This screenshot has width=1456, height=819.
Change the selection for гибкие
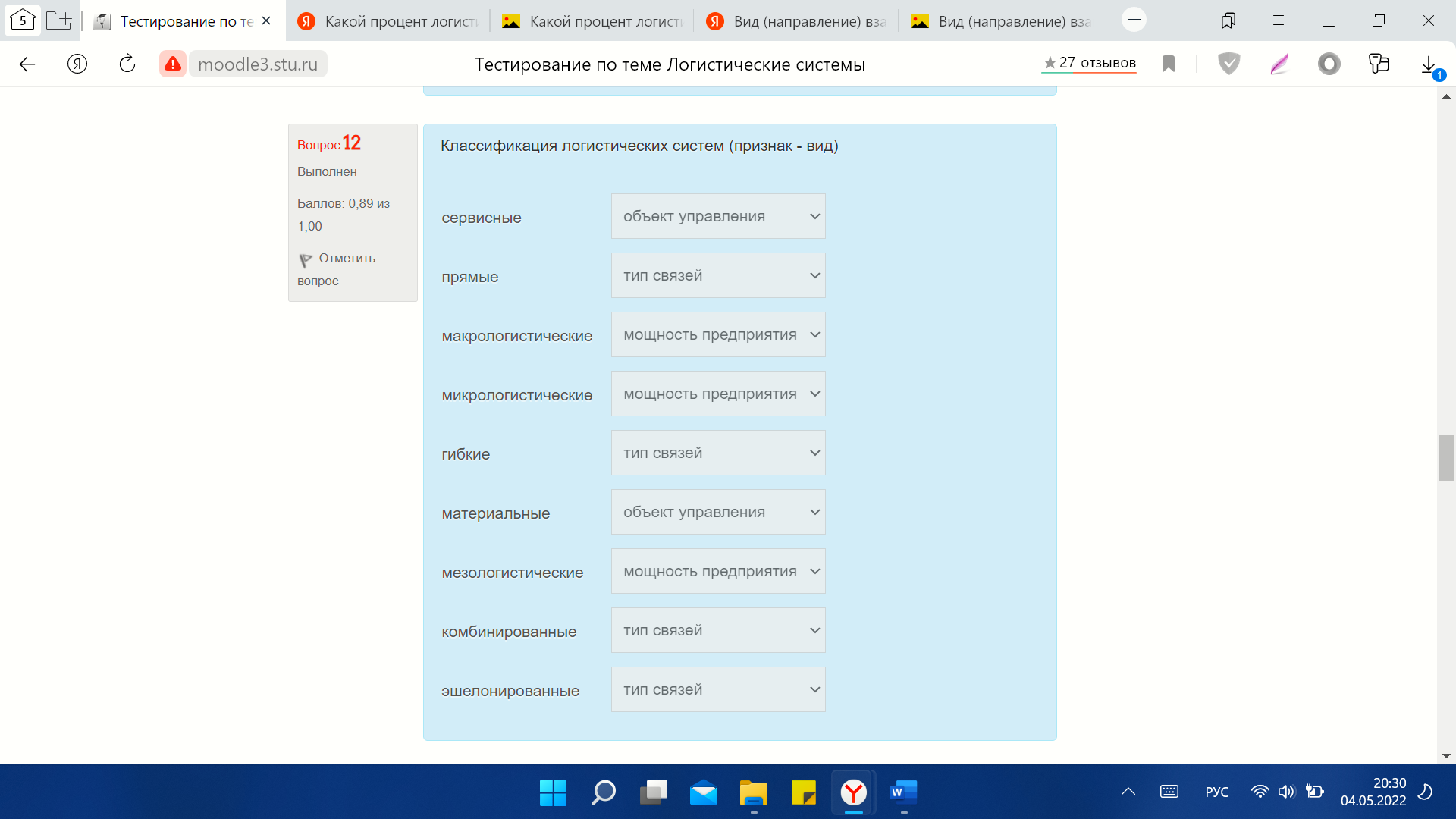tap(718, 453)
